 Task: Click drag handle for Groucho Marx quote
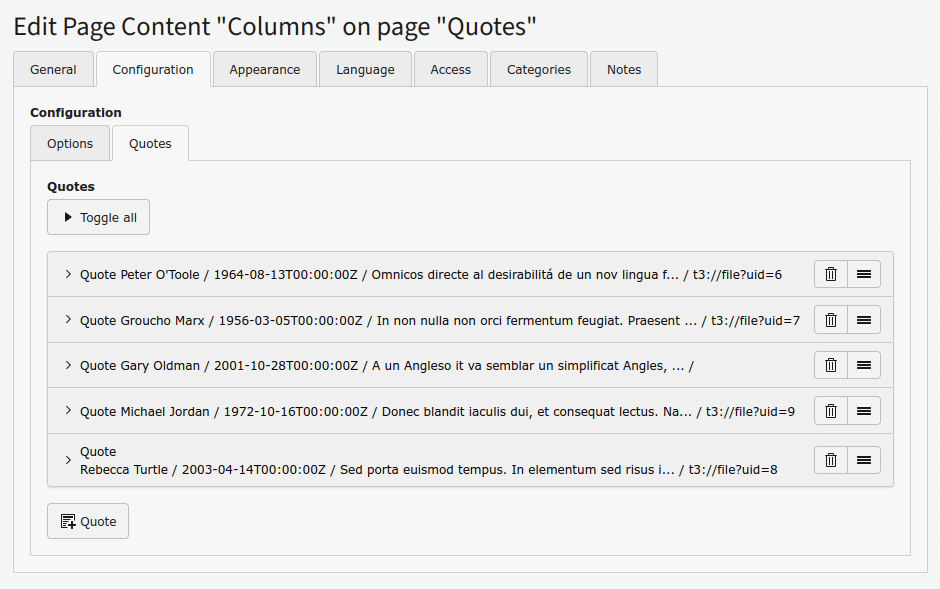(x=864, y=320)
